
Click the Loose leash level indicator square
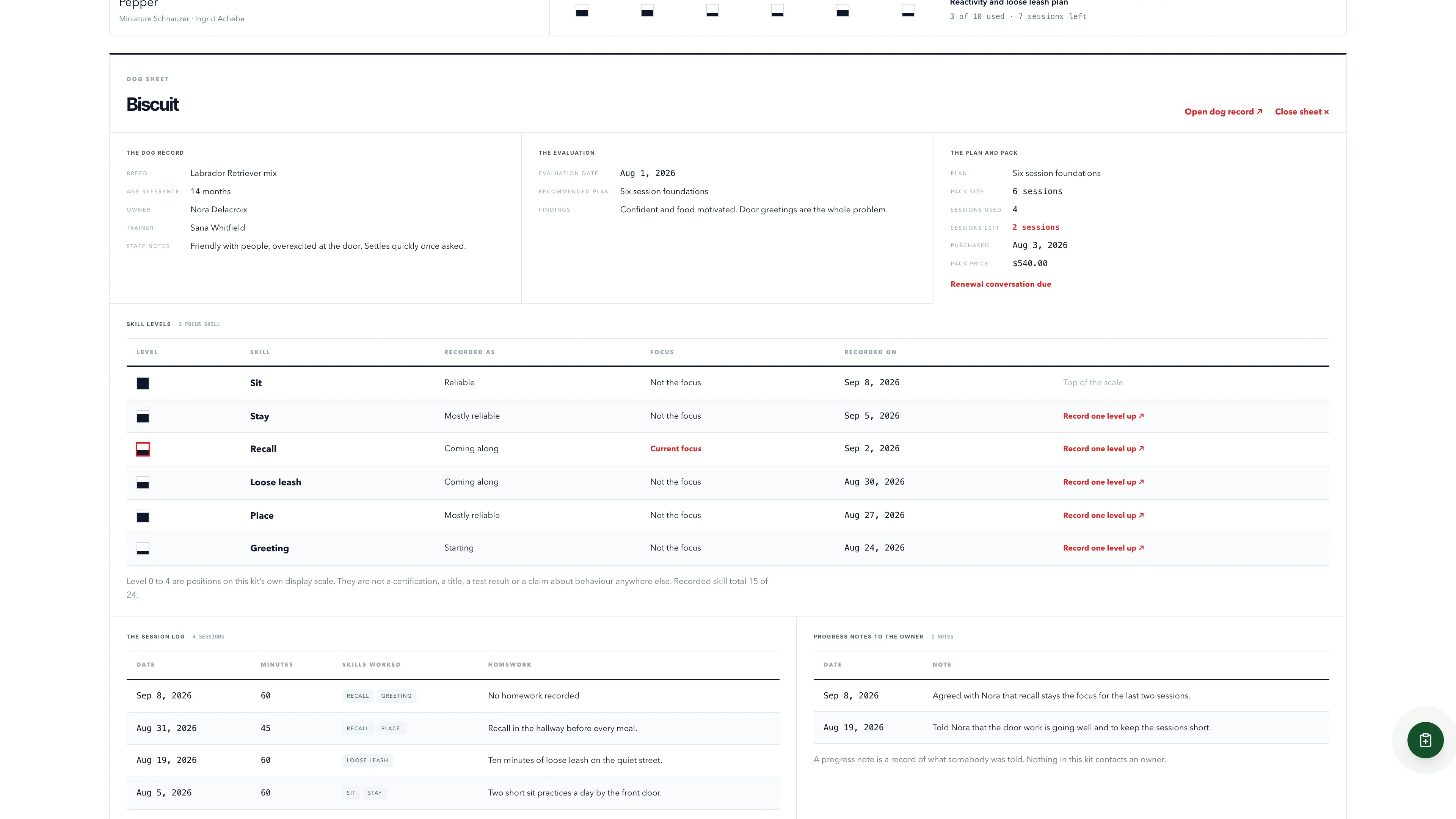click(x=143, y=483)
